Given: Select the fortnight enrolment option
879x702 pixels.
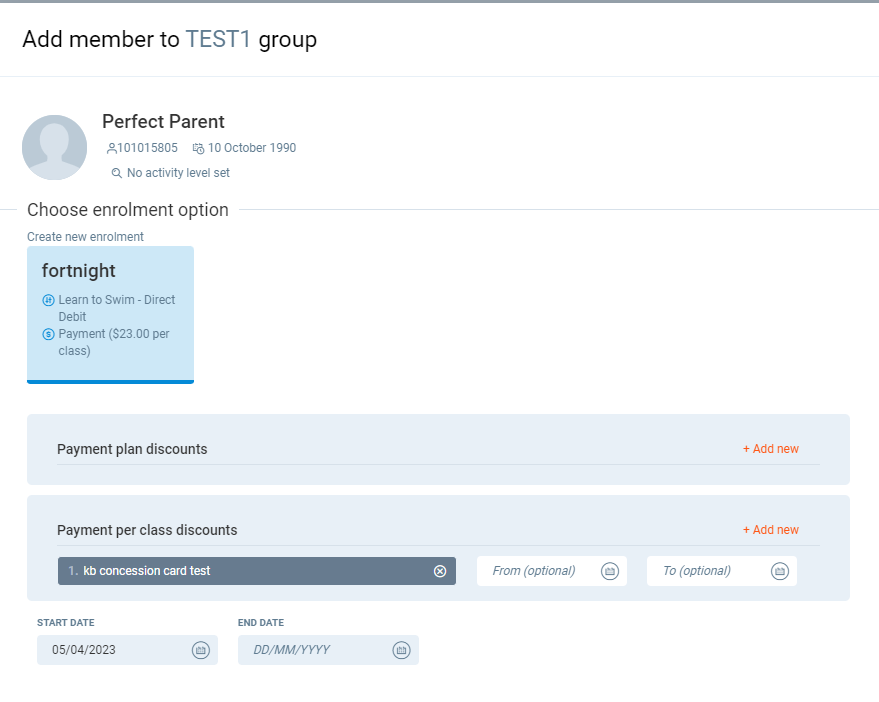Looking at the screenshot, I should pos(110,314).
